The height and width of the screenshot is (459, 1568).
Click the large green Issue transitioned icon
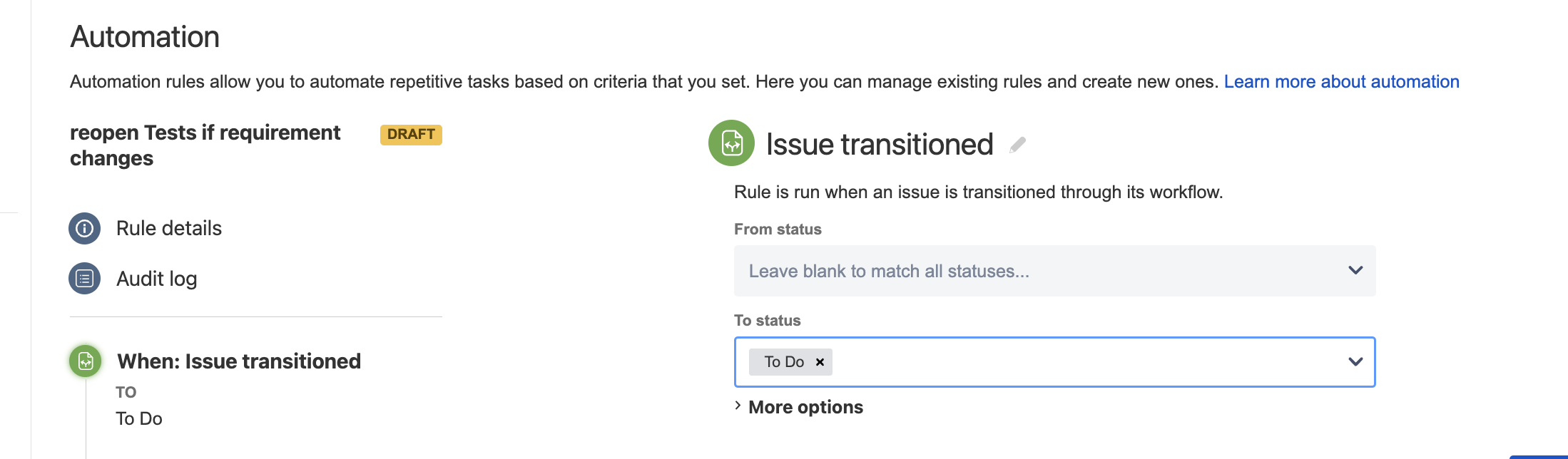[x=731, y=143]
